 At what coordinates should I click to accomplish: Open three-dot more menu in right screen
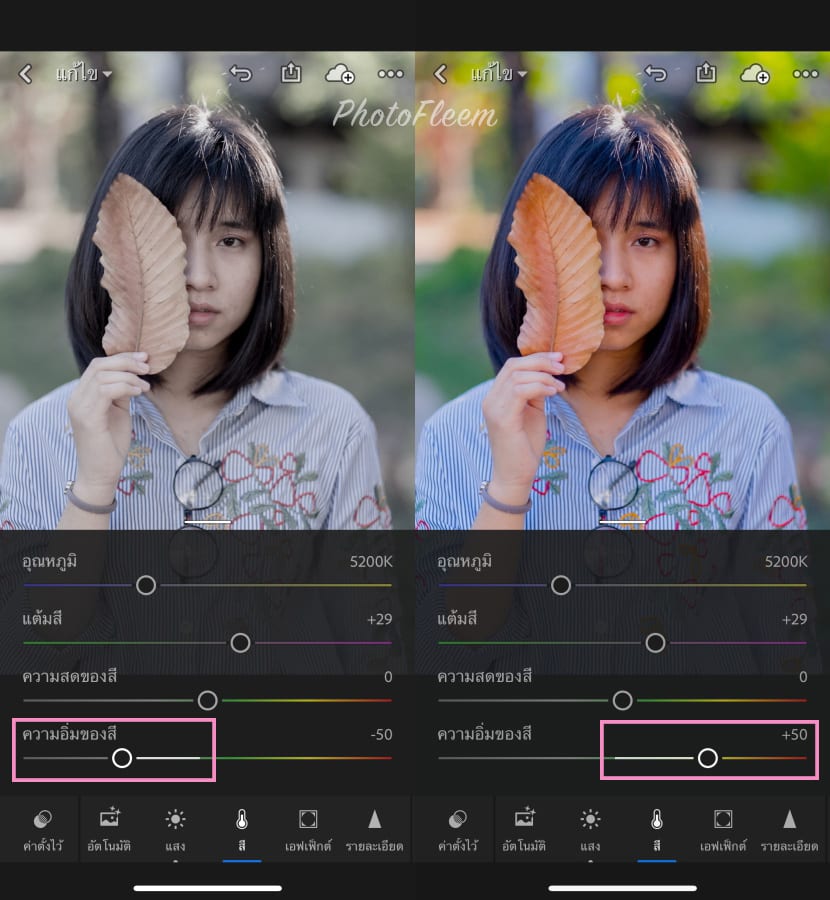(806, 73)
